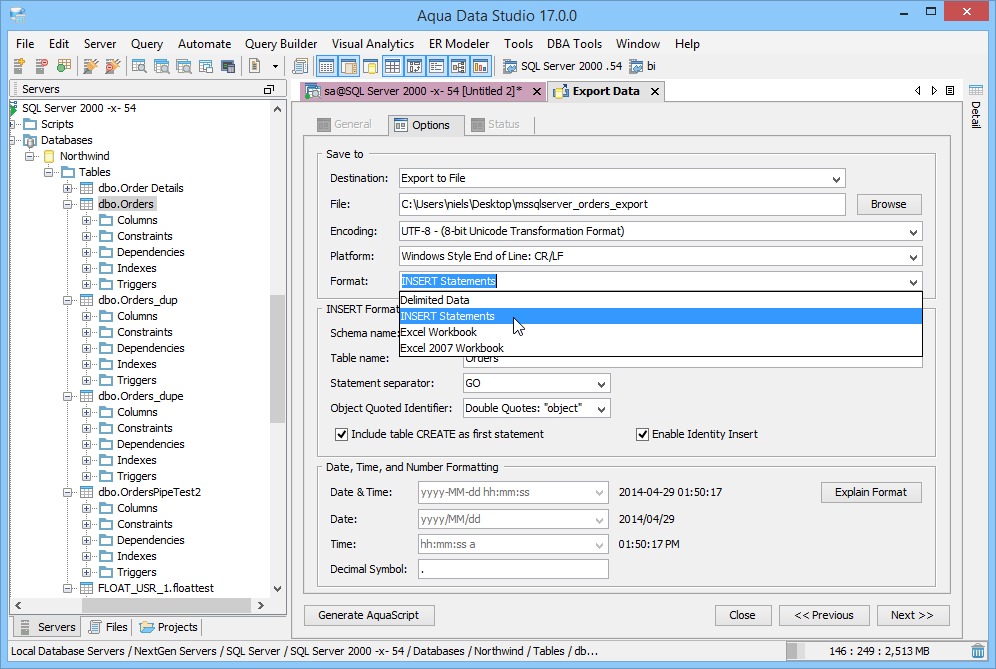Toggle the form list view toolbar icon
The image size is (996, 669).
click(436, 66)
